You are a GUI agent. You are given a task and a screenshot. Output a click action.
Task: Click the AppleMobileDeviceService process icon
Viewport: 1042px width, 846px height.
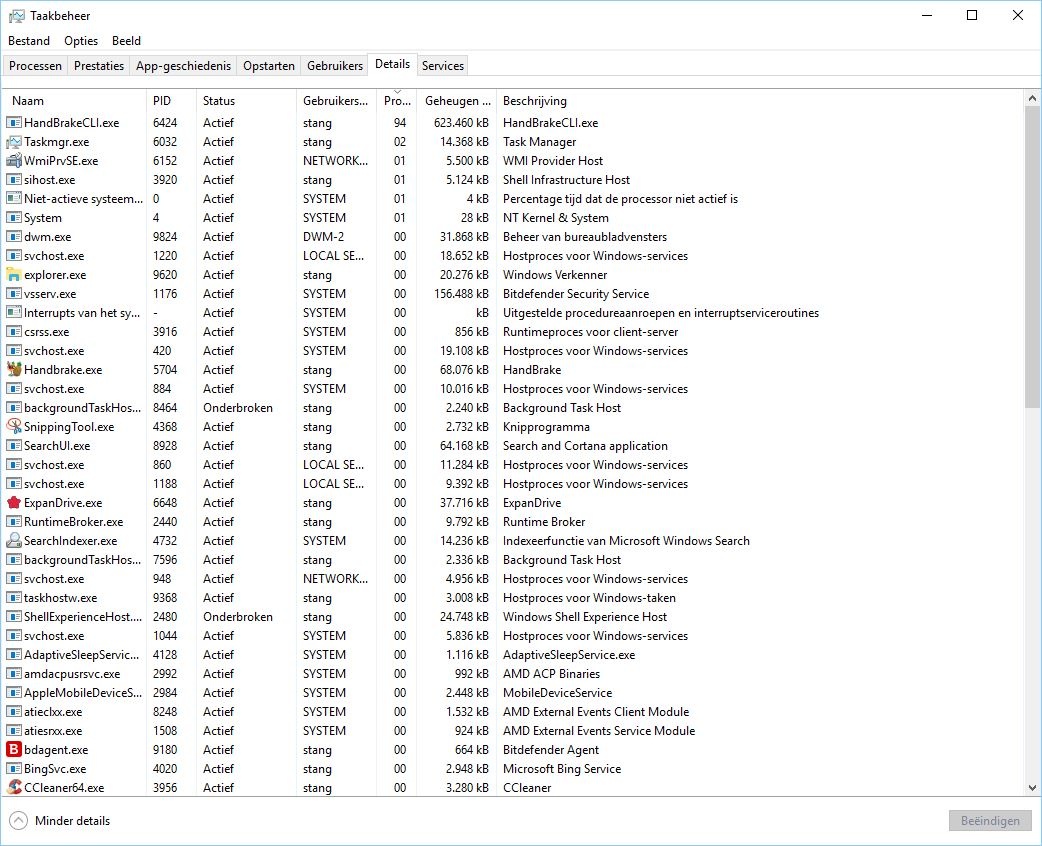click(13, 692)
